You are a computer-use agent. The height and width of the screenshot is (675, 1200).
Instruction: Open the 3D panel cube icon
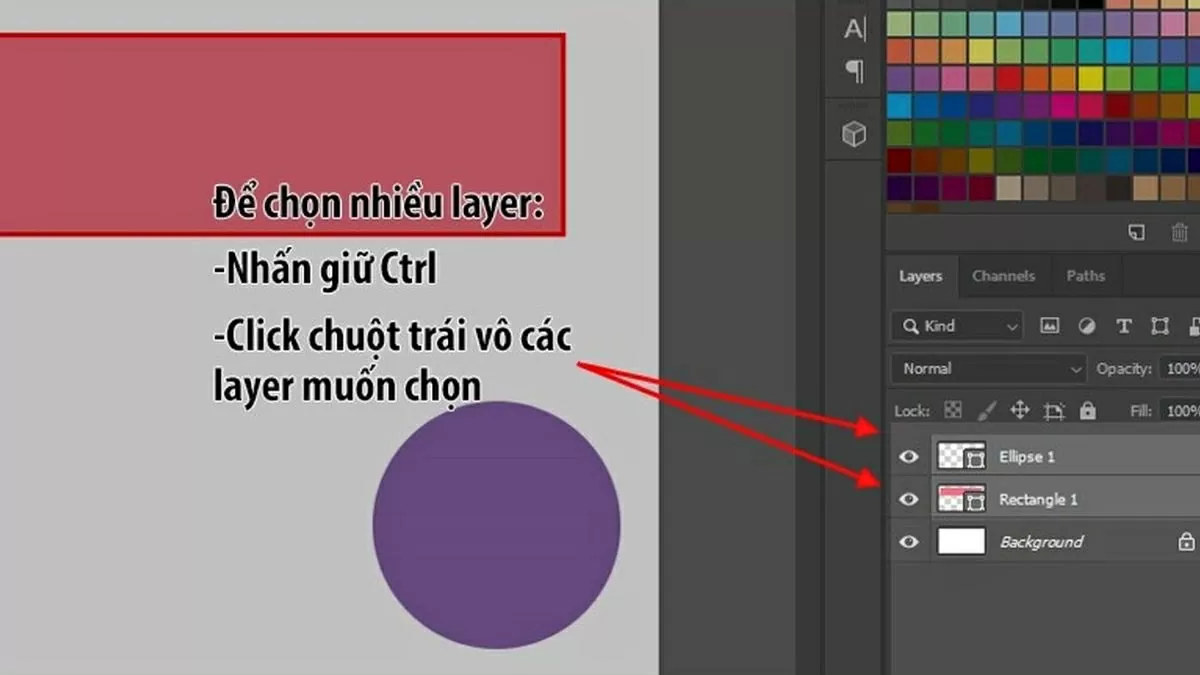coord(853,133)
